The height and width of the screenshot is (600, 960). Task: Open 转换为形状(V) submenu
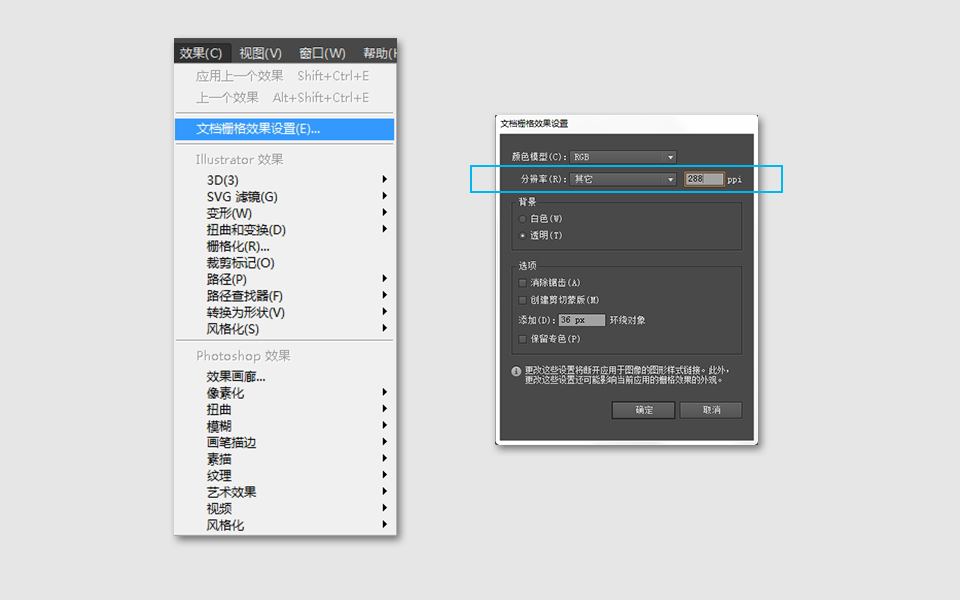pyautogui.click(x=285, y=312)
